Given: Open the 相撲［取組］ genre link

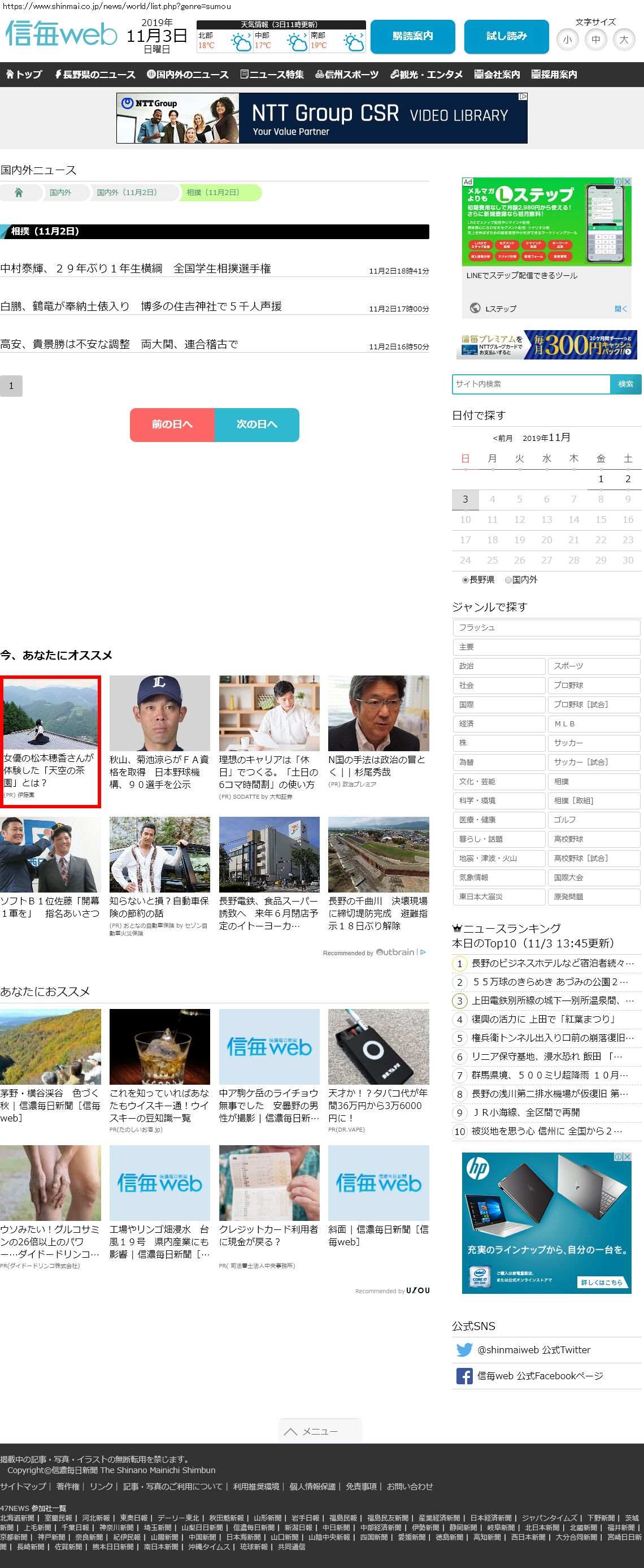Looking at the screenshot, I should click(593, 800).
